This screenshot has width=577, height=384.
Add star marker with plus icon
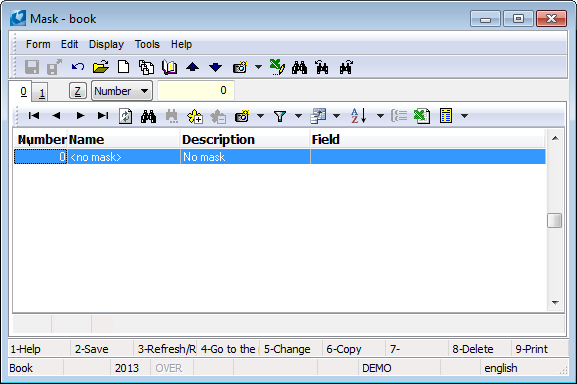pos(195,116)
